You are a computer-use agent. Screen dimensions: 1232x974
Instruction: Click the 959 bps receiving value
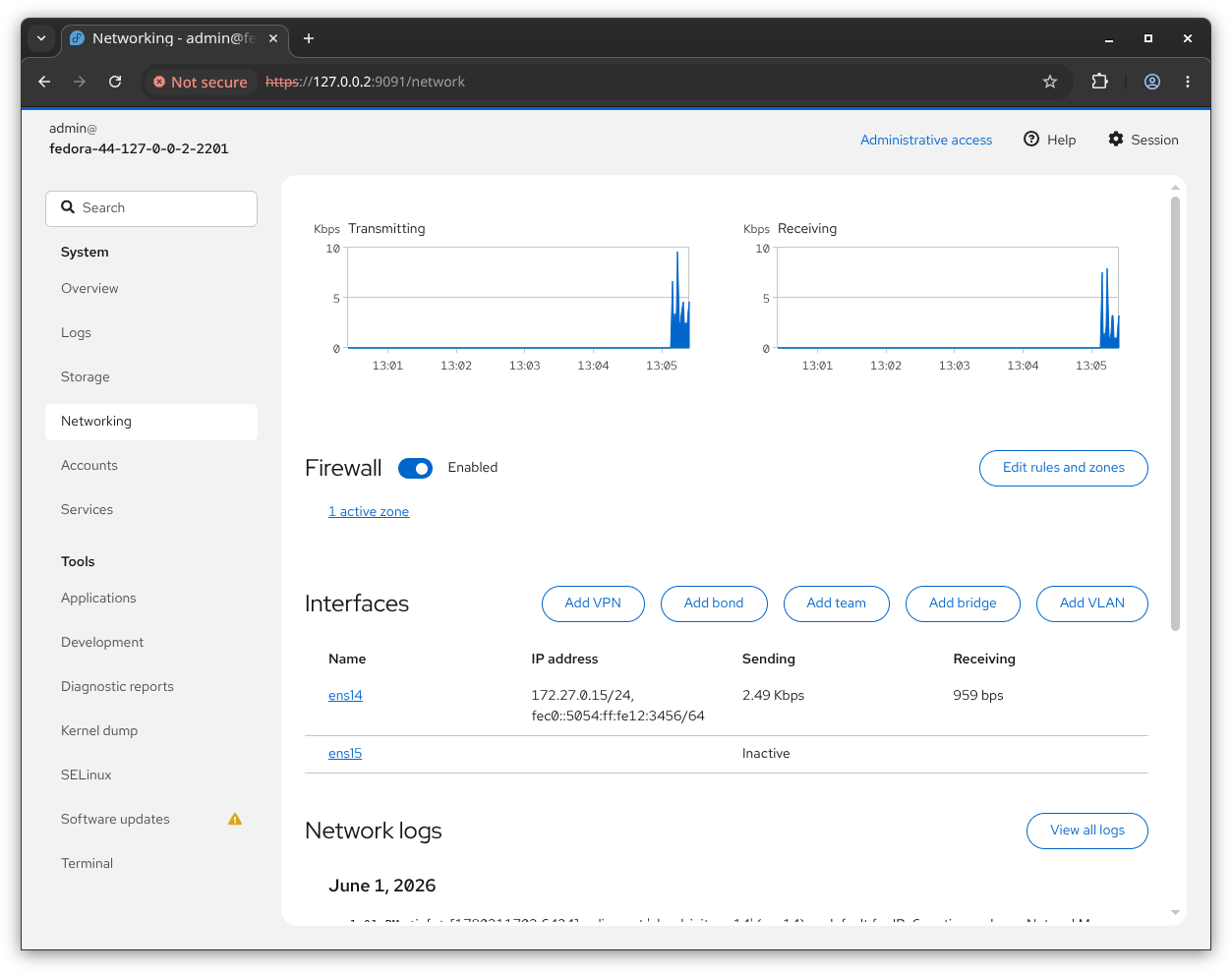978,695
